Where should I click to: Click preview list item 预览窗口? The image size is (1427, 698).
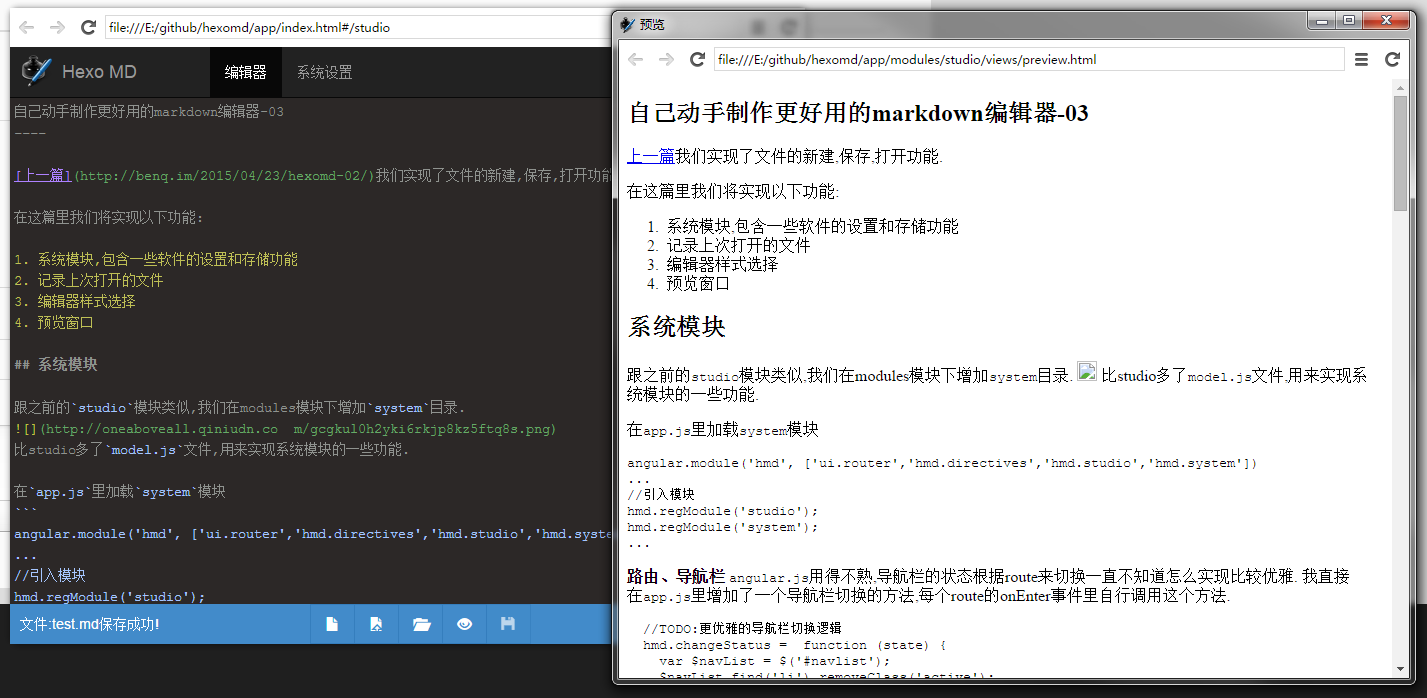click(699, 283)
